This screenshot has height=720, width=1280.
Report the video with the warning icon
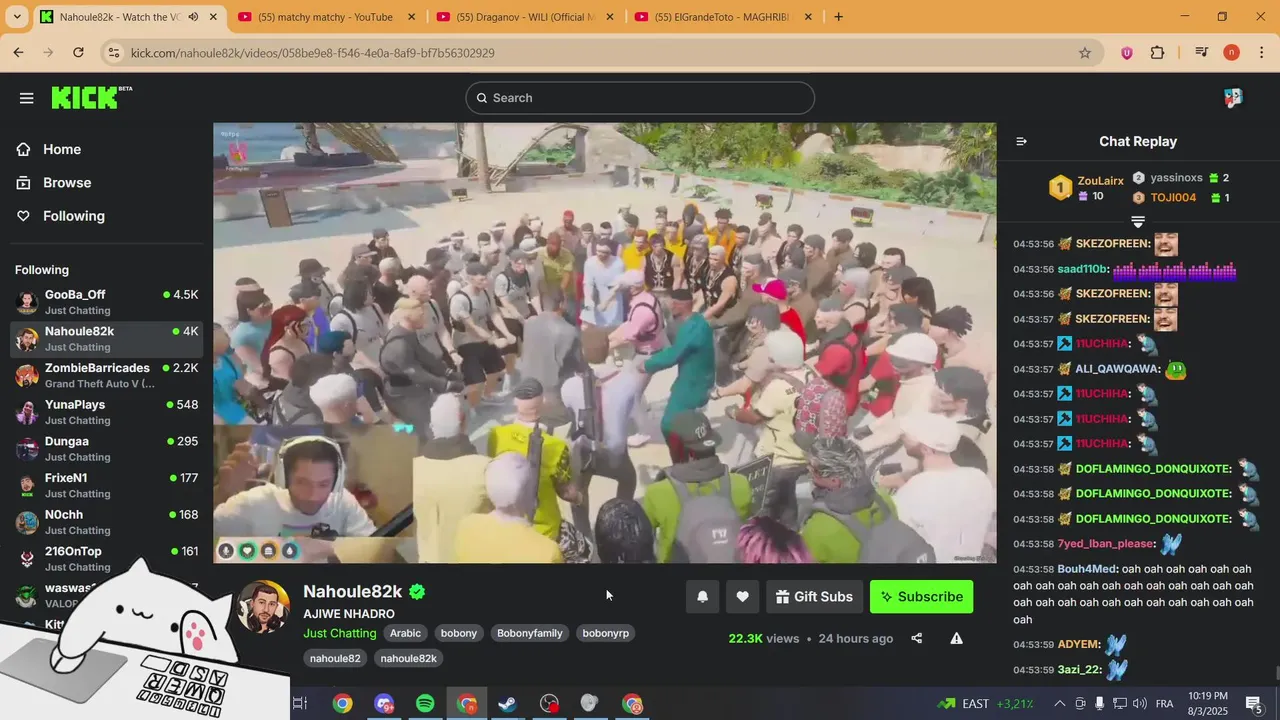(x=956, y=638)
